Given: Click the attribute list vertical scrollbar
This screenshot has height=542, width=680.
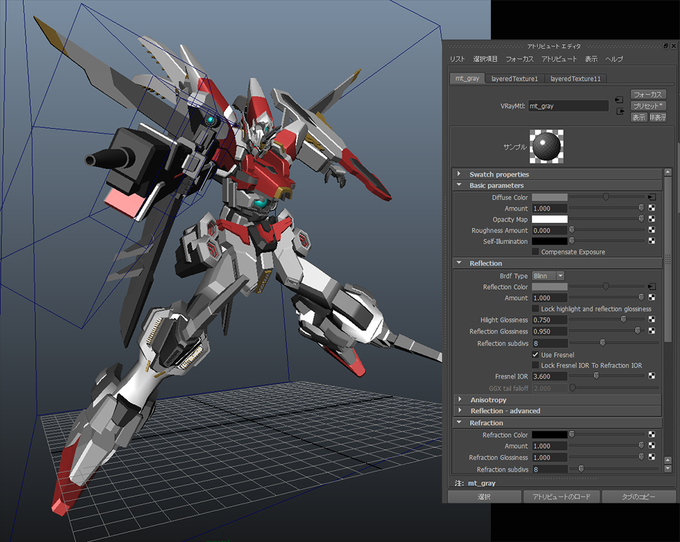Looking at the screenshot, I should (x=668, y=259).
